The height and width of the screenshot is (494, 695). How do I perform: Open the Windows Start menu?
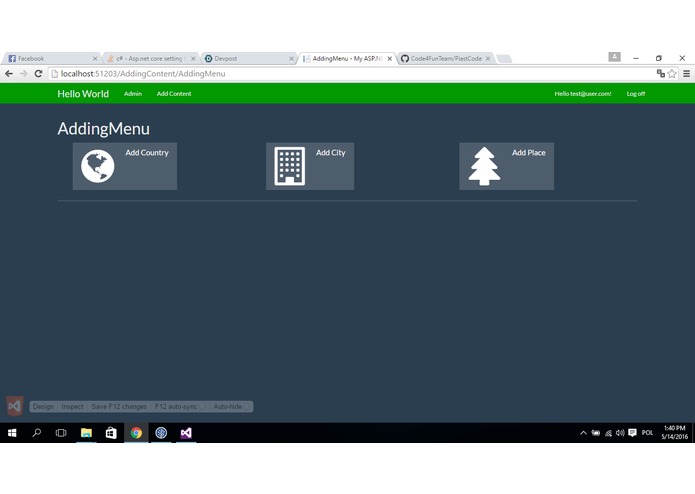point(12,433)
